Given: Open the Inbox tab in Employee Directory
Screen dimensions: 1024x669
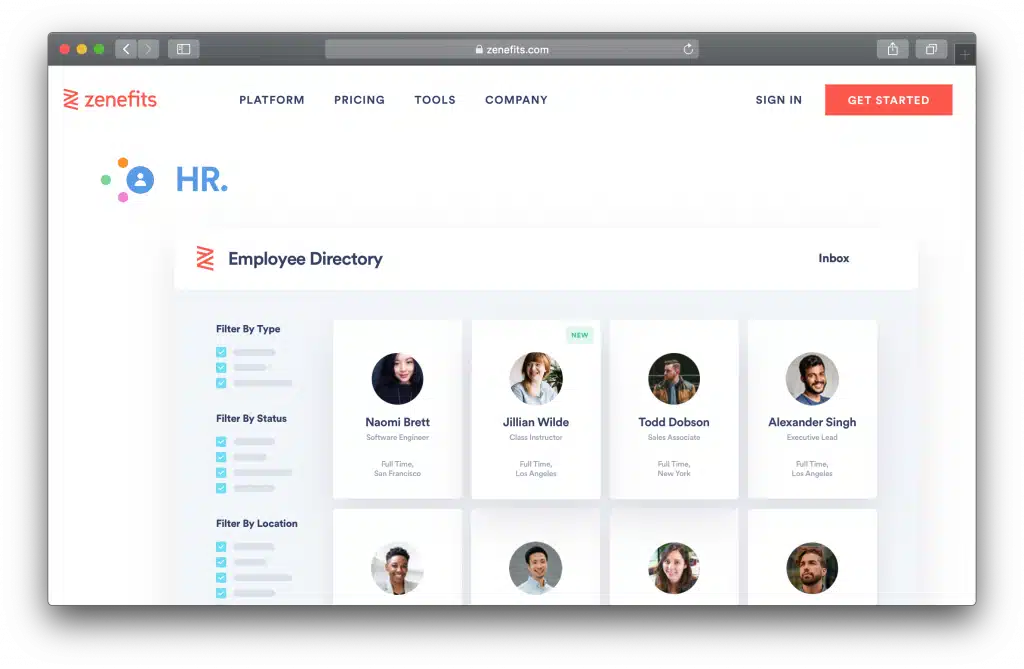Looking at the screenshot, I should click(x=833, y=258).
